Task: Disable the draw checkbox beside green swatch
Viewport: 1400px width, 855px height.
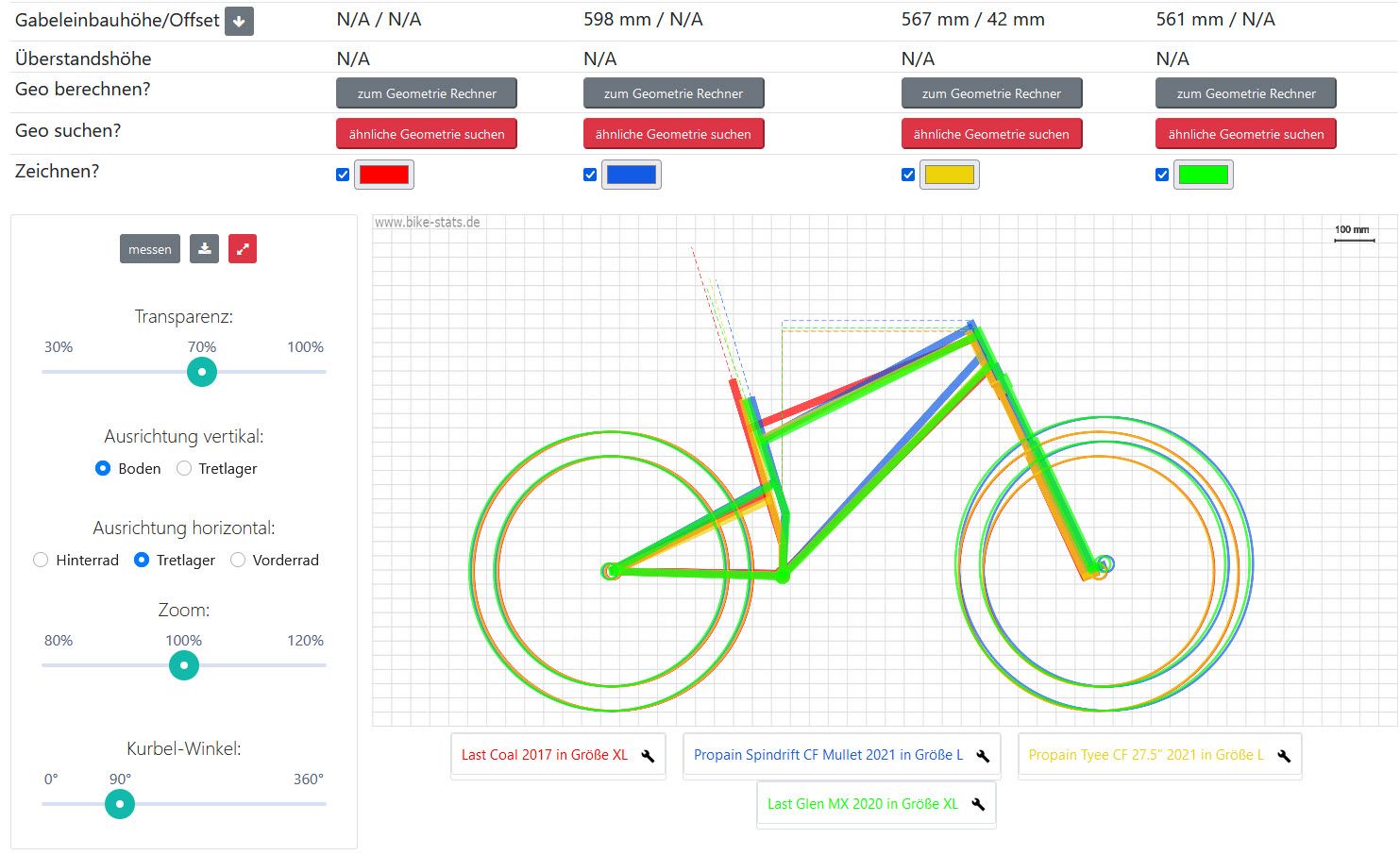Action: click(1162, 175)
